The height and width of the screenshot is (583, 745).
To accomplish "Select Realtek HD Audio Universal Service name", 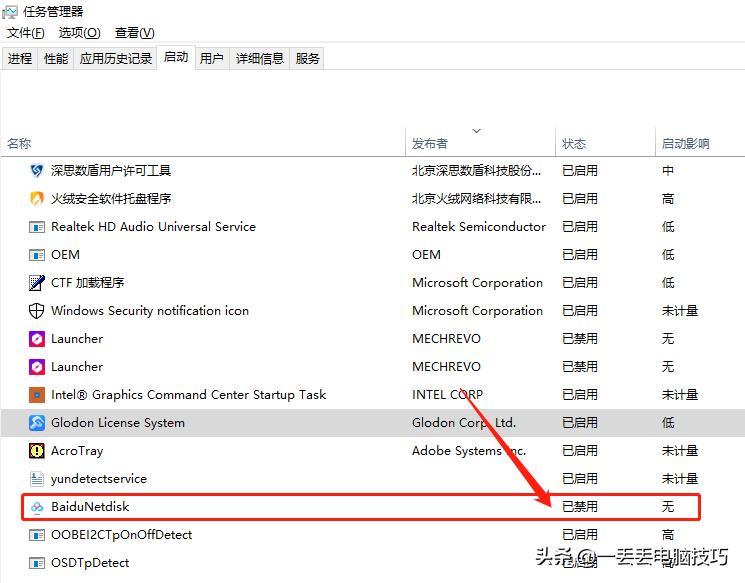I will 153,227.
